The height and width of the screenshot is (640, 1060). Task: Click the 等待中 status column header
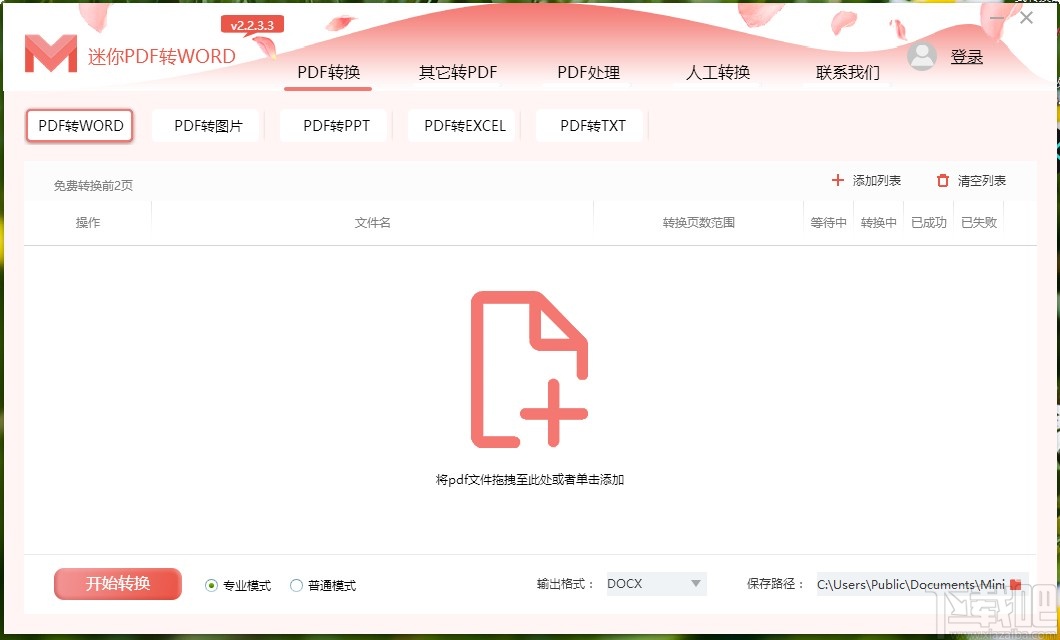(x=828, y=222)
